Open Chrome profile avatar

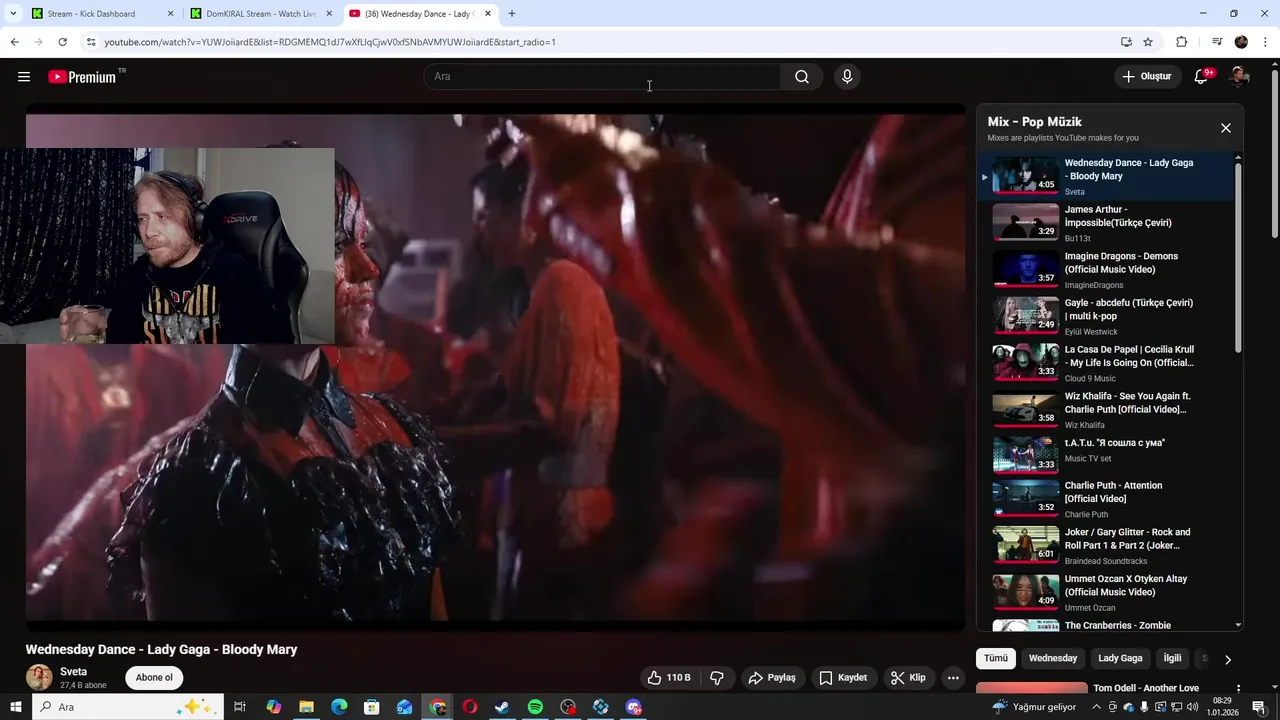pos(1241,42)
